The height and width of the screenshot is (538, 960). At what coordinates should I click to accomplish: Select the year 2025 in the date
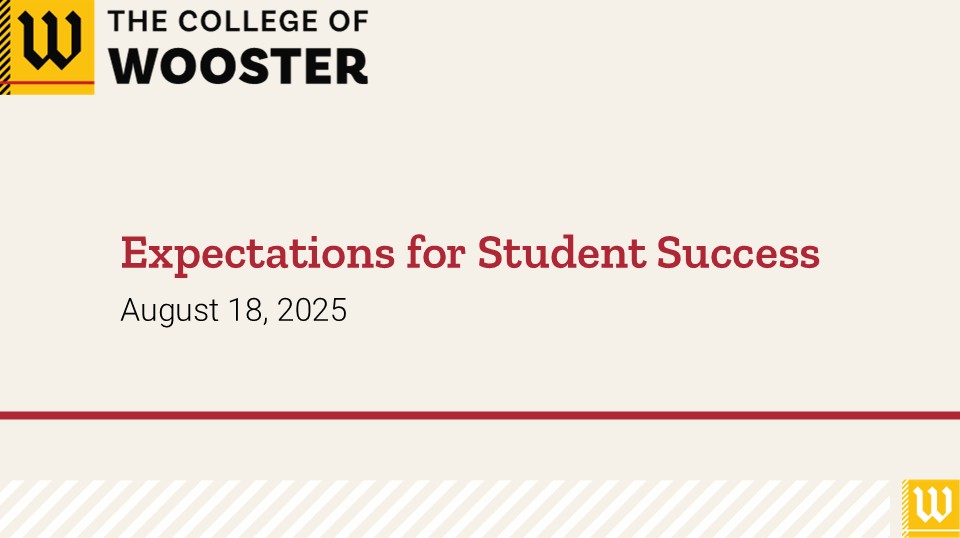pyautogui.click(x=312, y=310)
